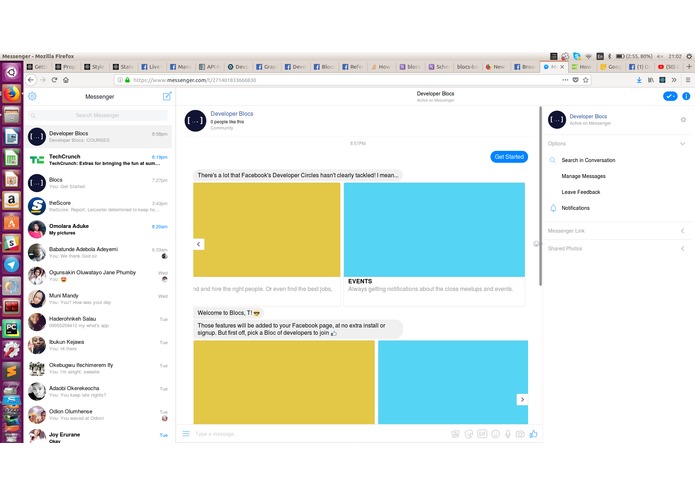Click blue info icon in conversation header
695x494 pixels.
686,96
